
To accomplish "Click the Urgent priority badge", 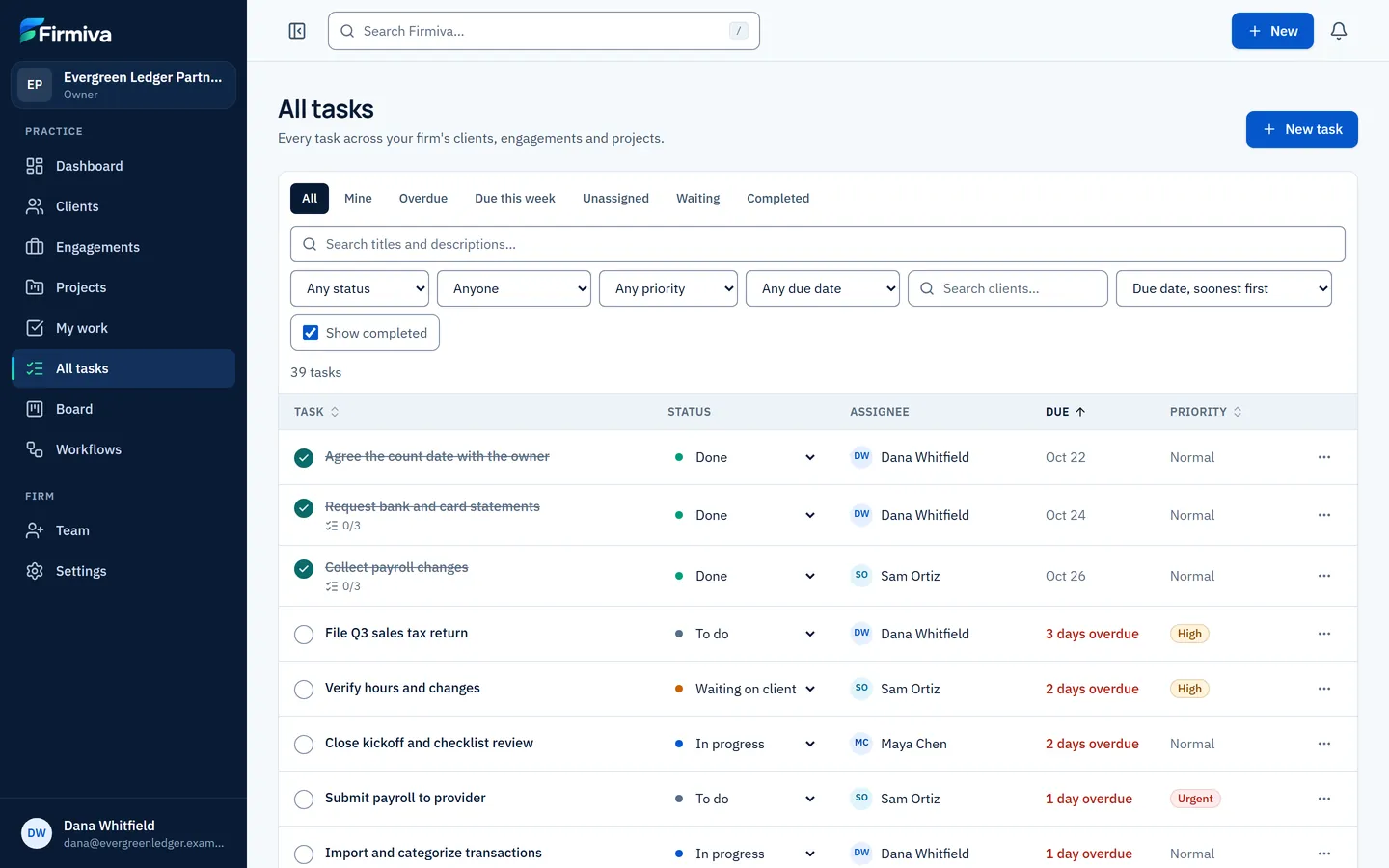I will 1195,799.
